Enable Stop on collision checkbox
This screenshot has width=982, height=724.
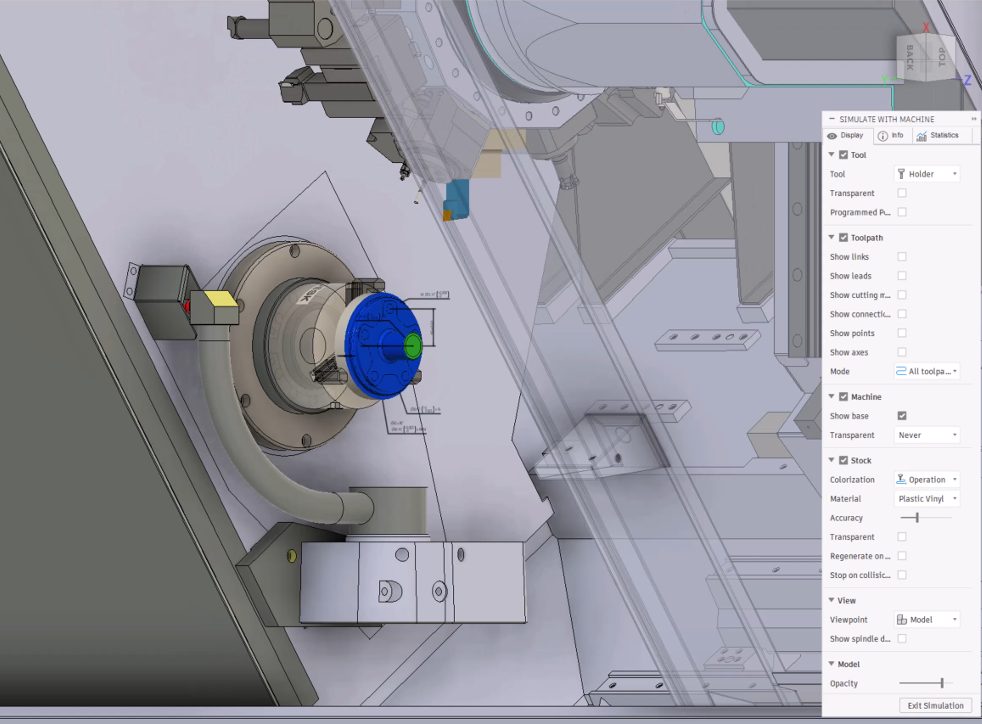coord(902,575)
